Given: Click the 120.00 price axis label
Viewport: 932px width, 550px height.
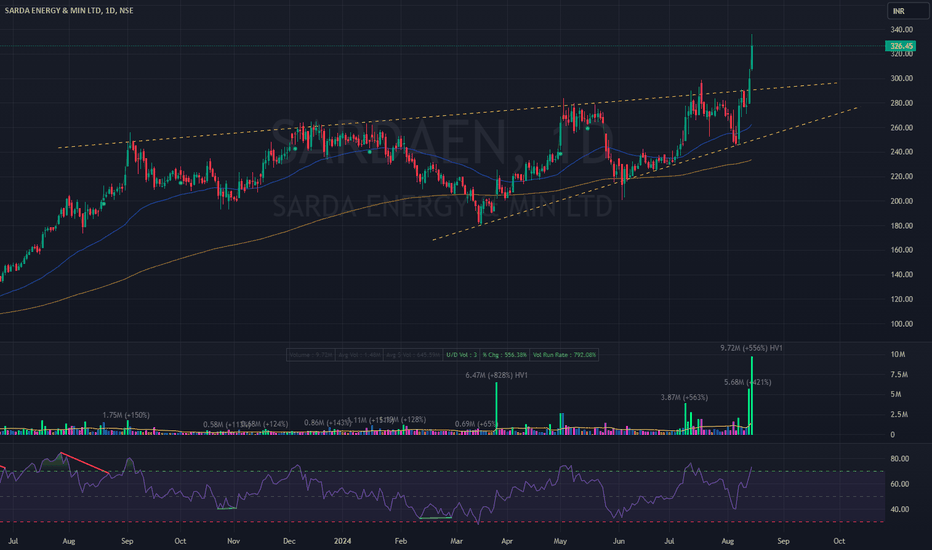Looking at the screenshot, I should coord(901,299).
